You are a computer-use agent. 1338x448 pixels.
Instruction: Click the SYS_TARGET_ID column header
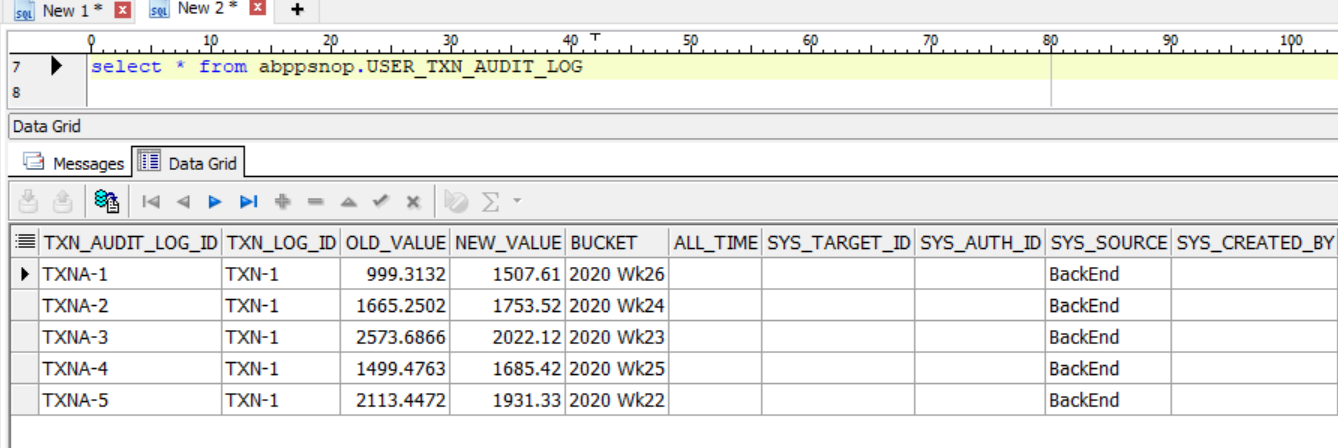(839, 242)
